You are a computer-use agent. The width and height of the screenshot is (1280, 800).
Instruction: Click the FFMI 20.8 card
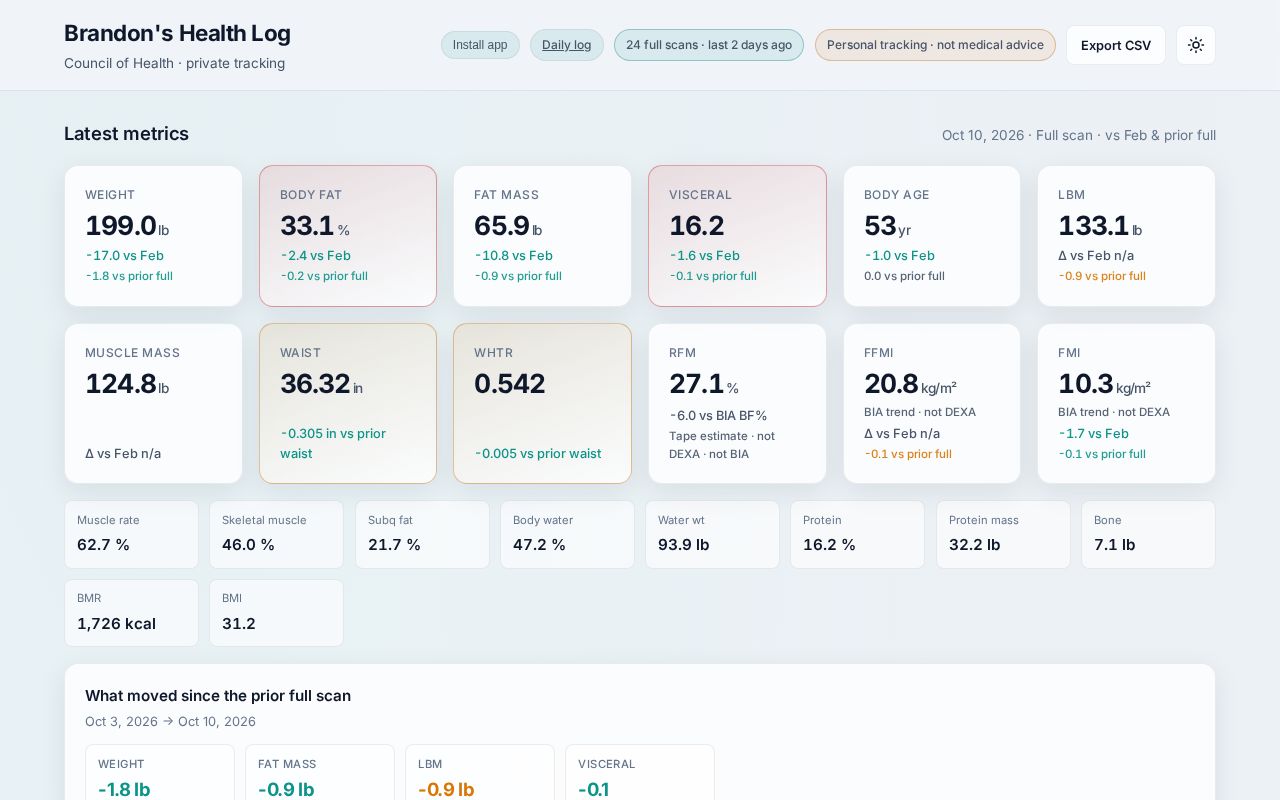[932, 403]
